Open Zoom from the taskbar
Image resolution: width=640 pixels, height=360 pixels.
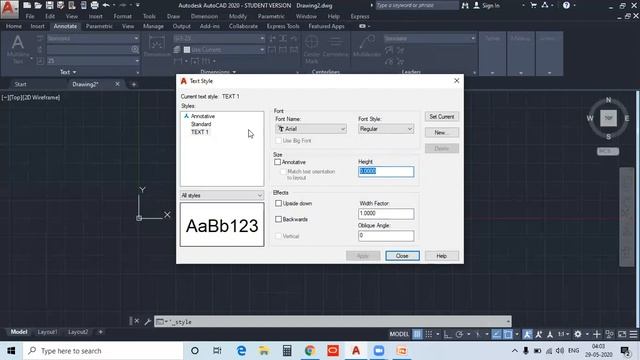coord(379,351)
